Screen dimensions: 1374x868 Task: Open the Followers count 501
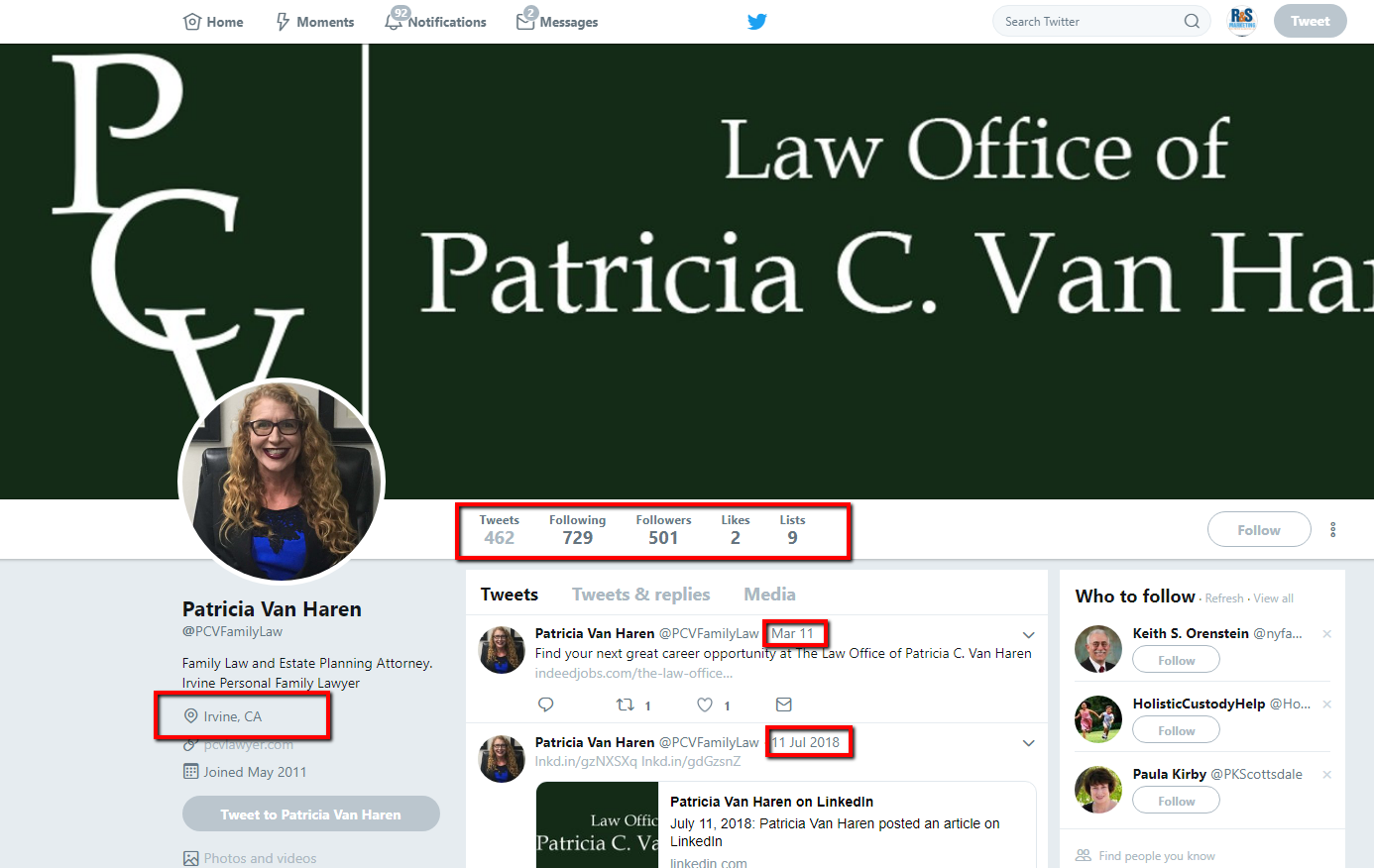664,530
